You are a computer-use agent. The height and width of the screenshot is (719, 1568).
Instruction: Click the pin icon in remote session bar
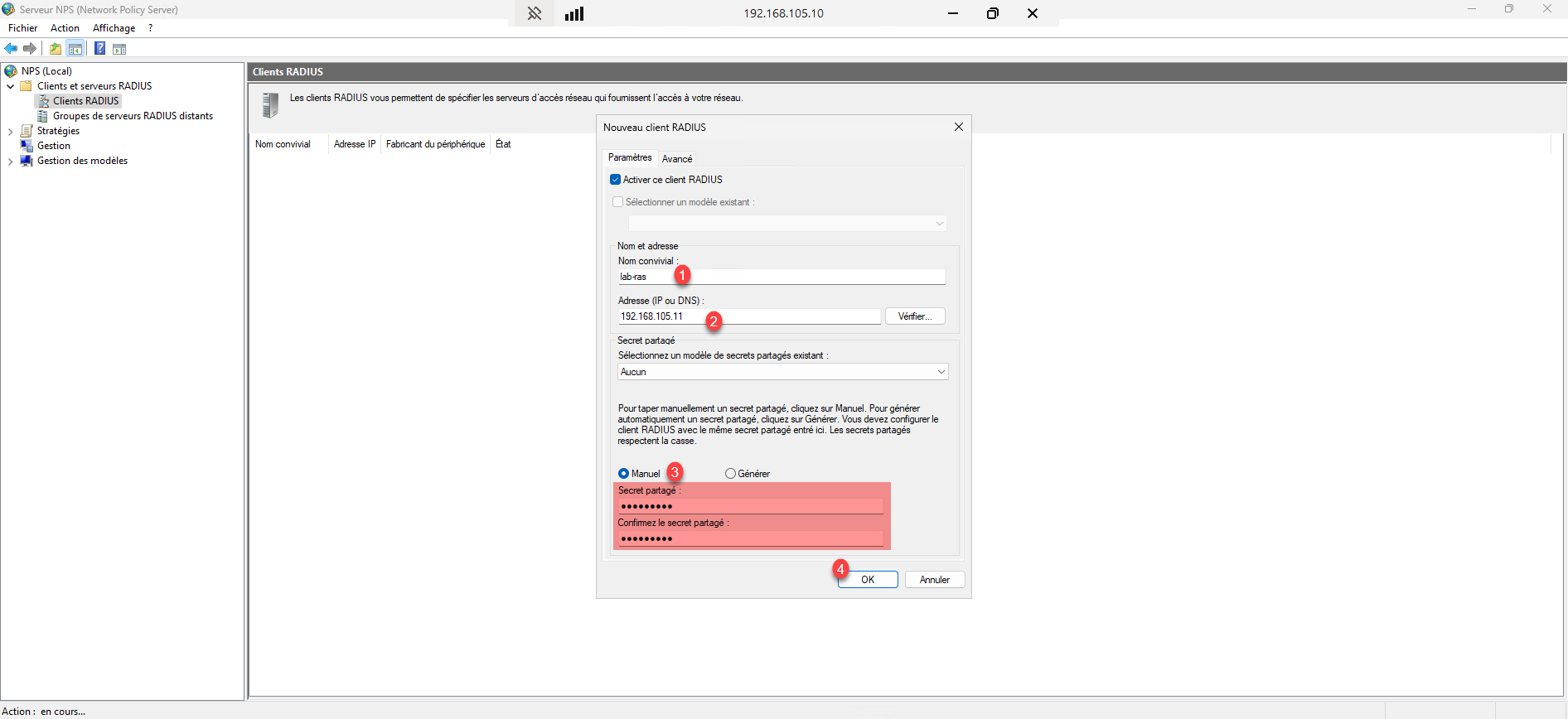(x=535, y=13)
